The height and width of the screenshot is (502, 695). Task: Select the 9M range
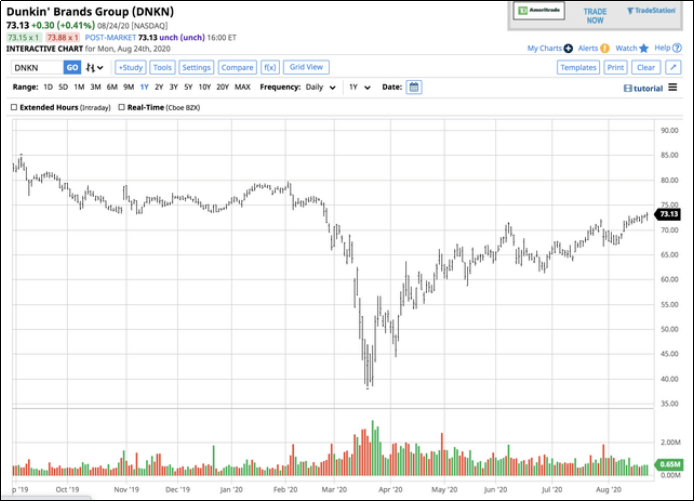[129, 87]
